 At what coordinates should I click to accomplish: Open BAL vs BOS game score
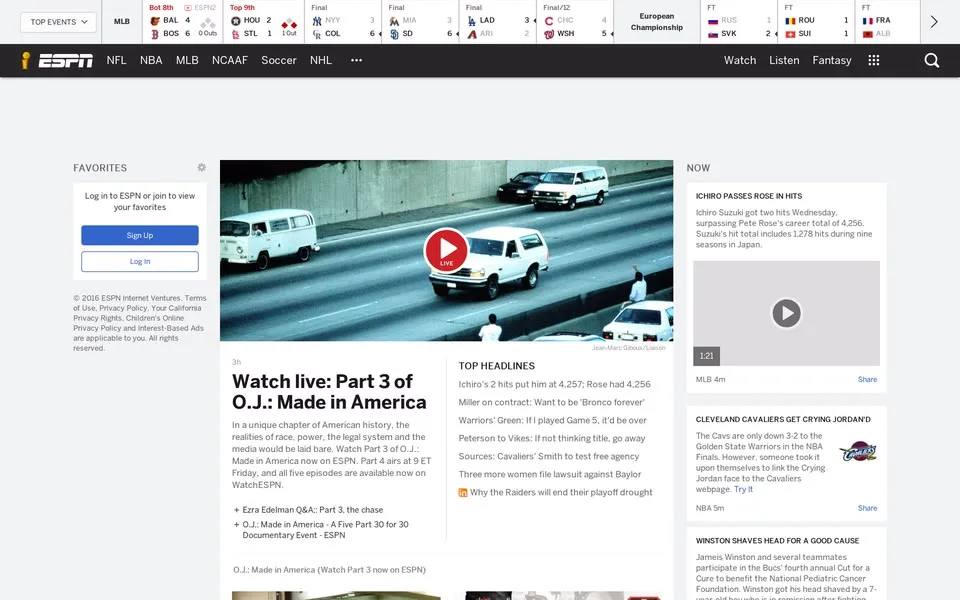click(183, 22)
